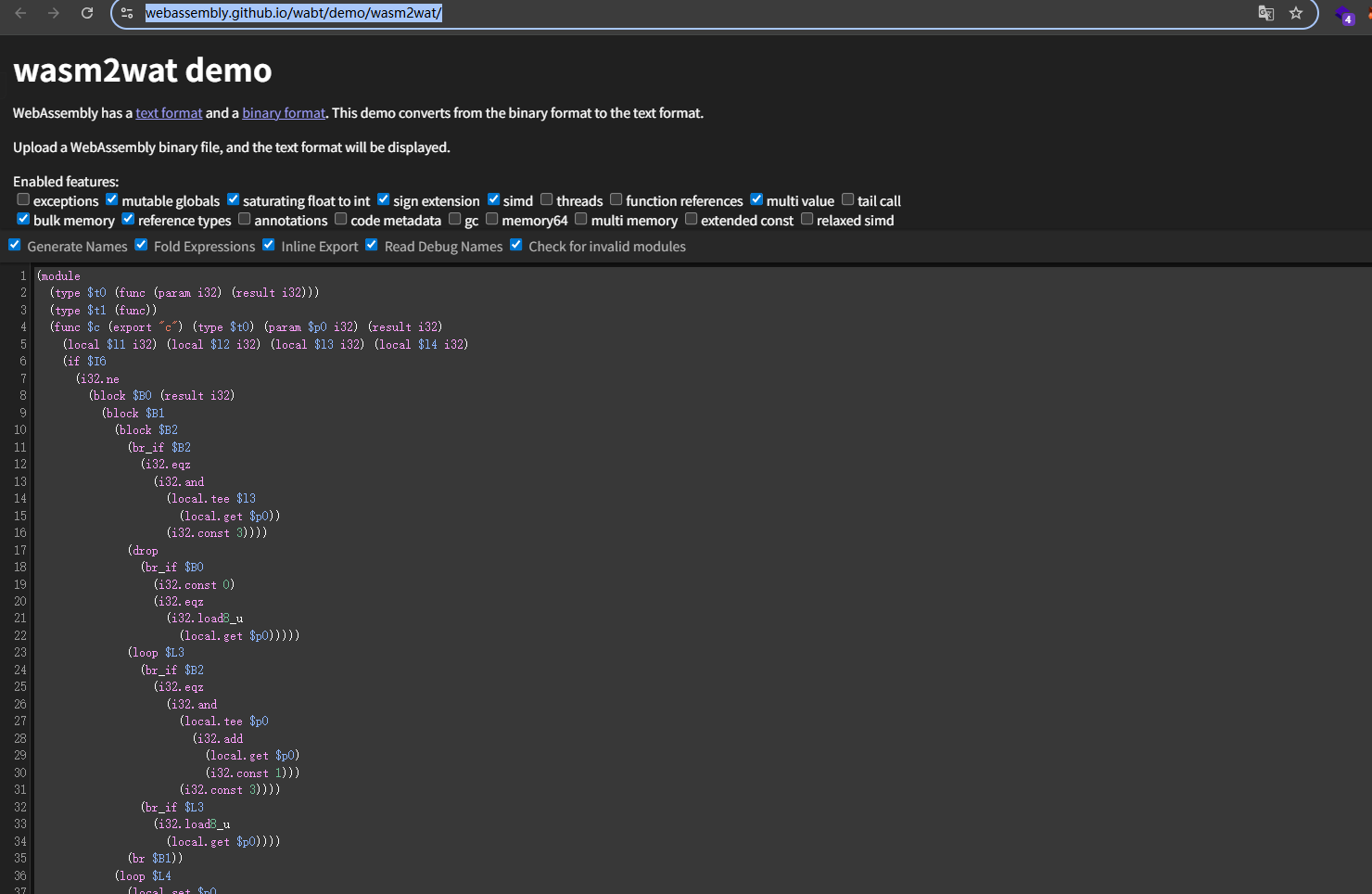1372x894 pixels.
Task: Enable tail call checkbox
Action: 847,199
